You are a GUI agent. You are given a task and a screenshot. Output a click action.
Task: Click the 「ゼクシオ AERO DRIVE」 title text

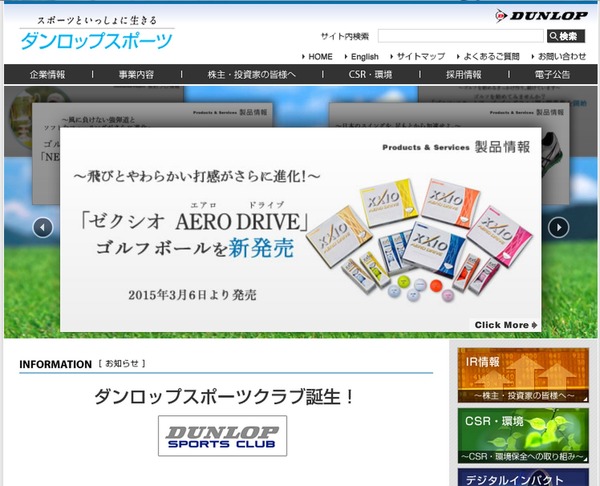(194, 222)
